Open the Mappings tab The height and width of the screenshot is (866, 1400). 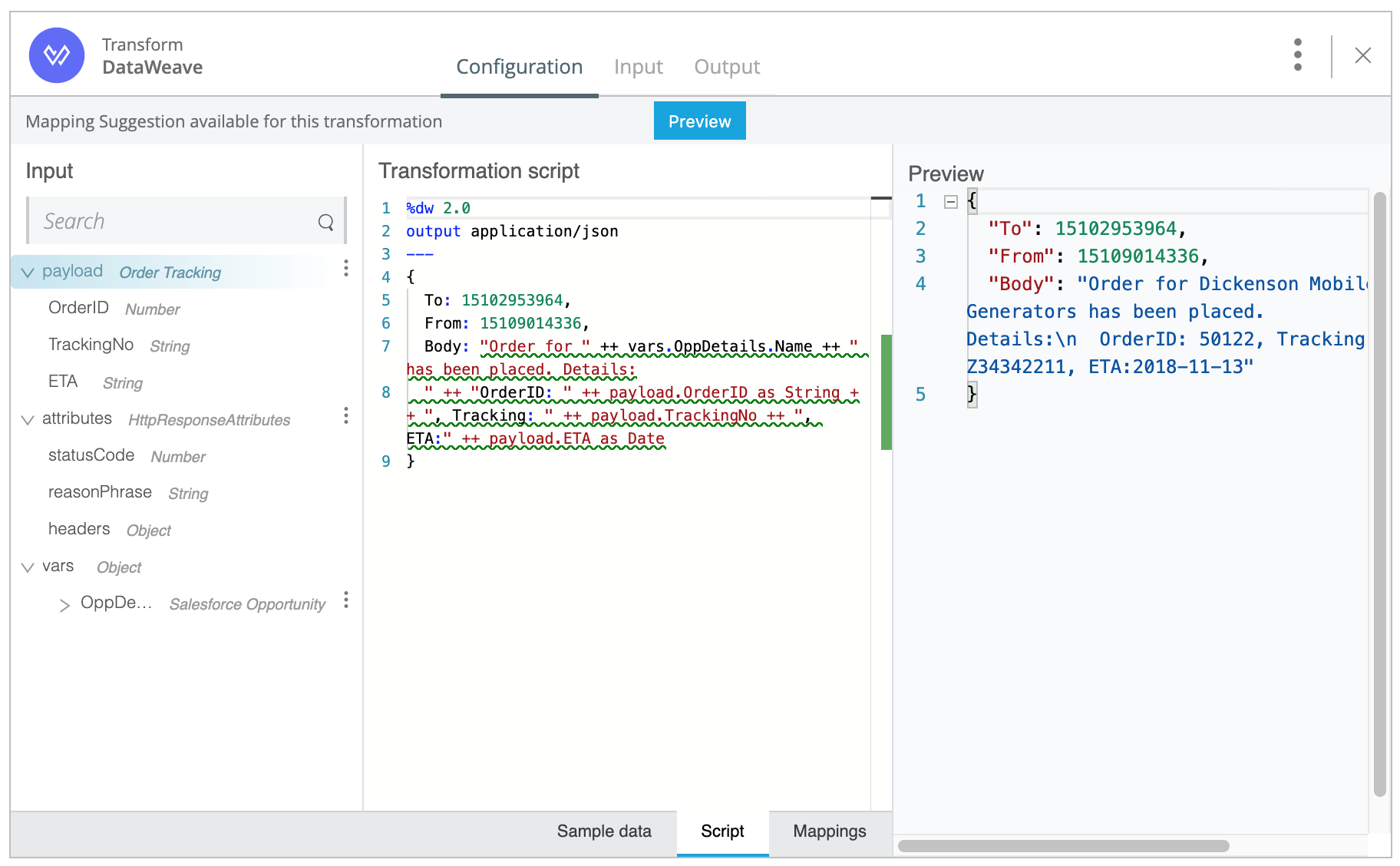click(829, 831)
